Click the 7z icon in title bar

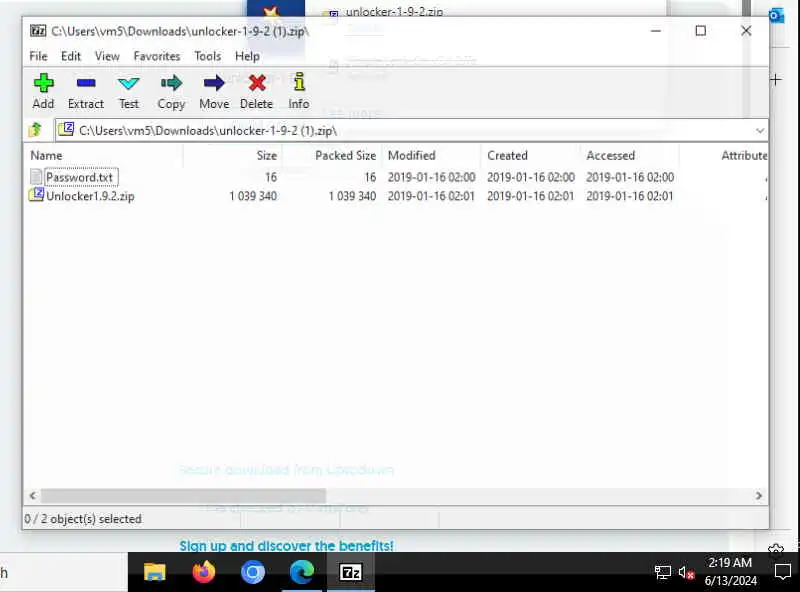37,31
